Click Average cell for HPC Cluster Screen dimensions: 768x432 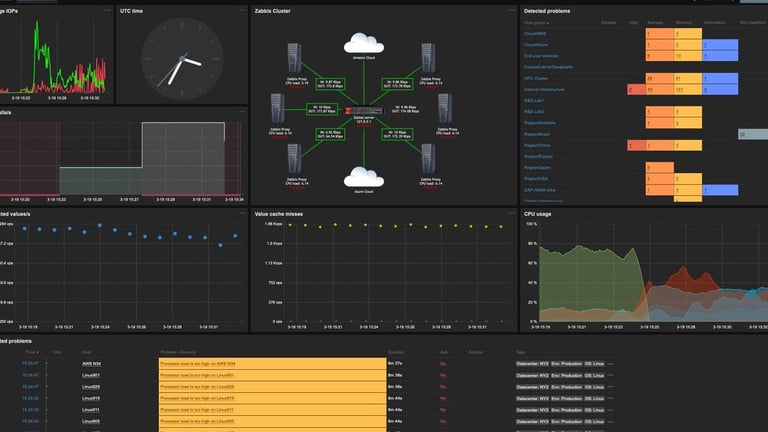pos(659,78)
